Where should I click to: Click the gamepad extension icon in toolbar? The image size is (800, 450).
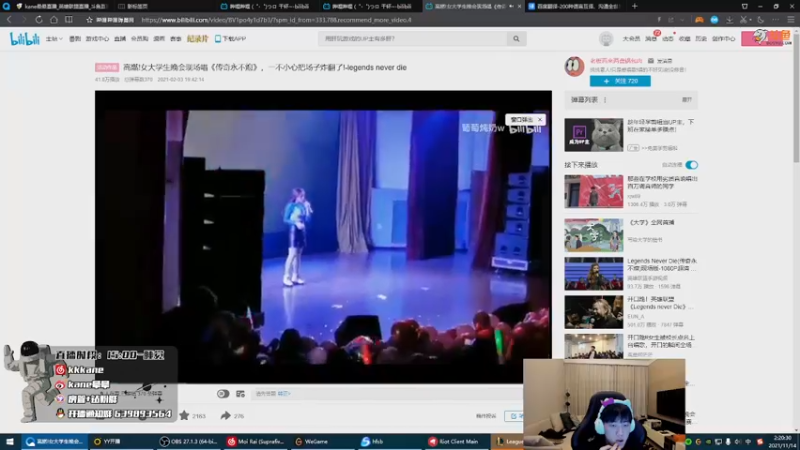point(699,19)
